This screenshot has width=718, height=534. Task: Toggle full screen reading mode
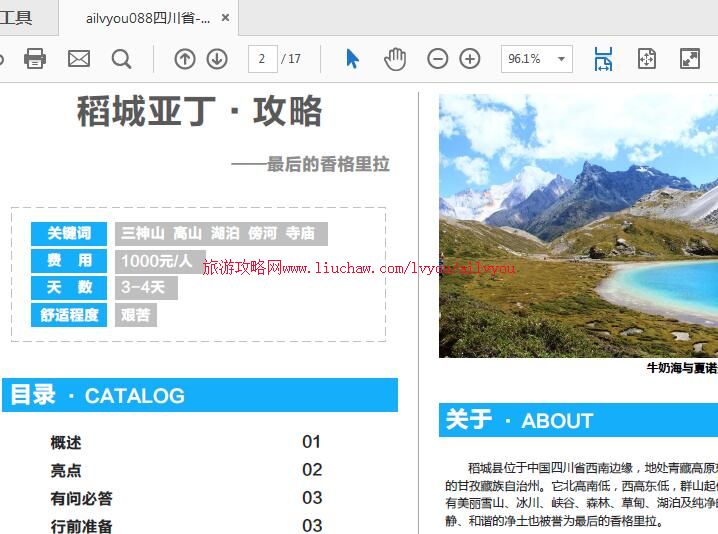(x=690, y=59)
